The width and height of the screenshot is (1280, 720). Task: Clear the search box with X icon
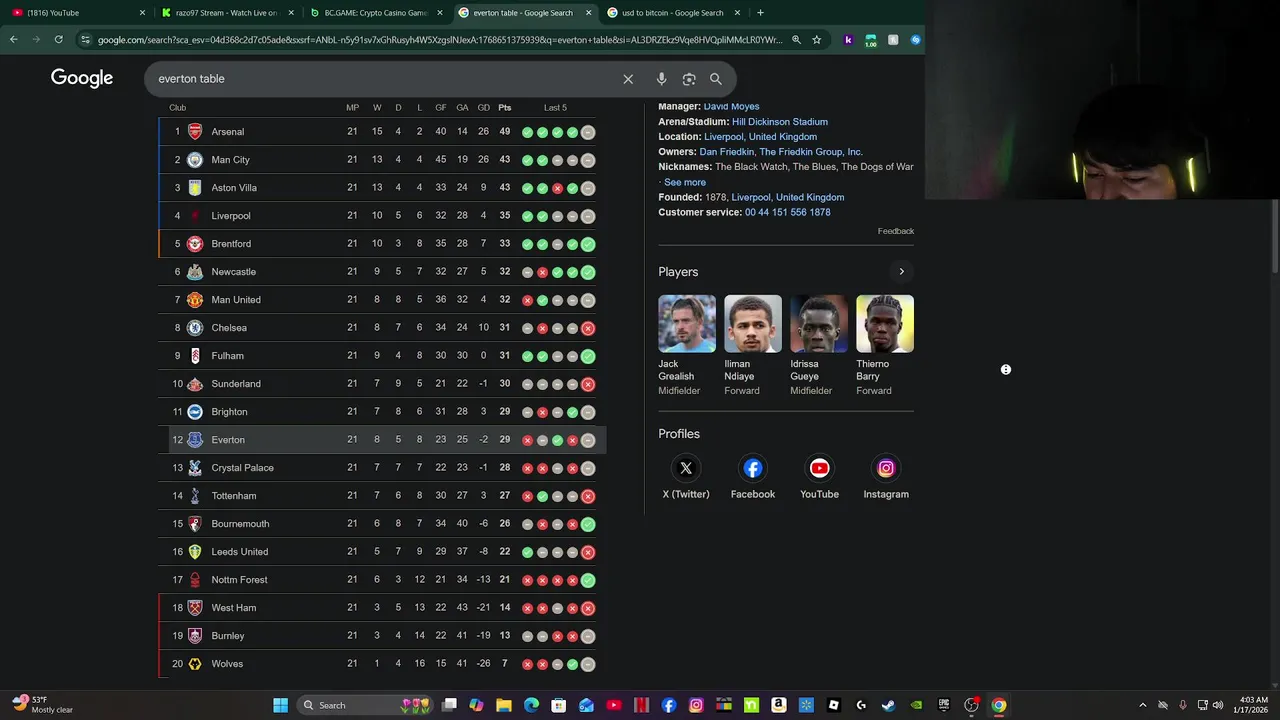pos(628,79)
